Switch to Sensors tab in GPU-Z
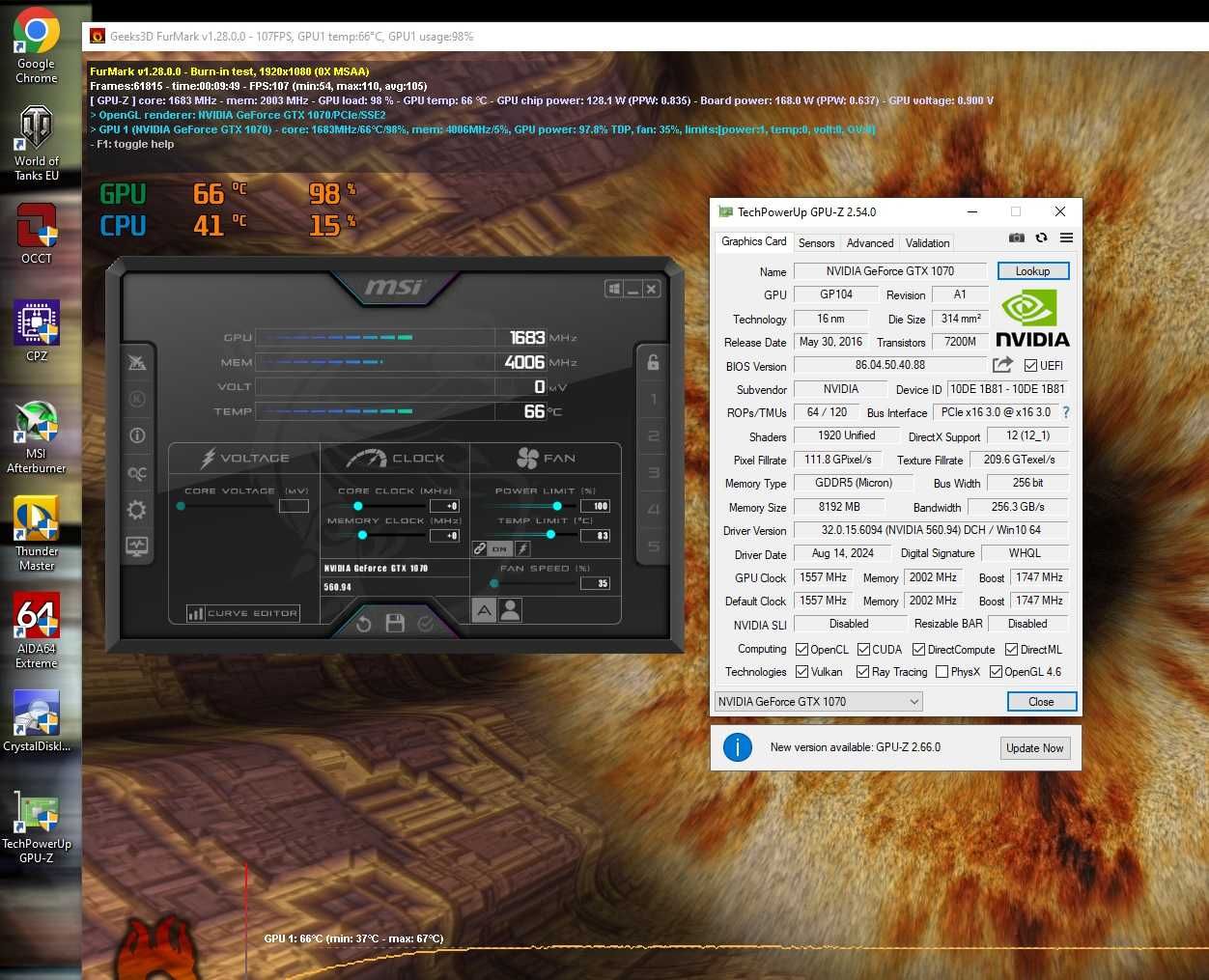Screen dimensions: 1209x980 pos(816,243)
